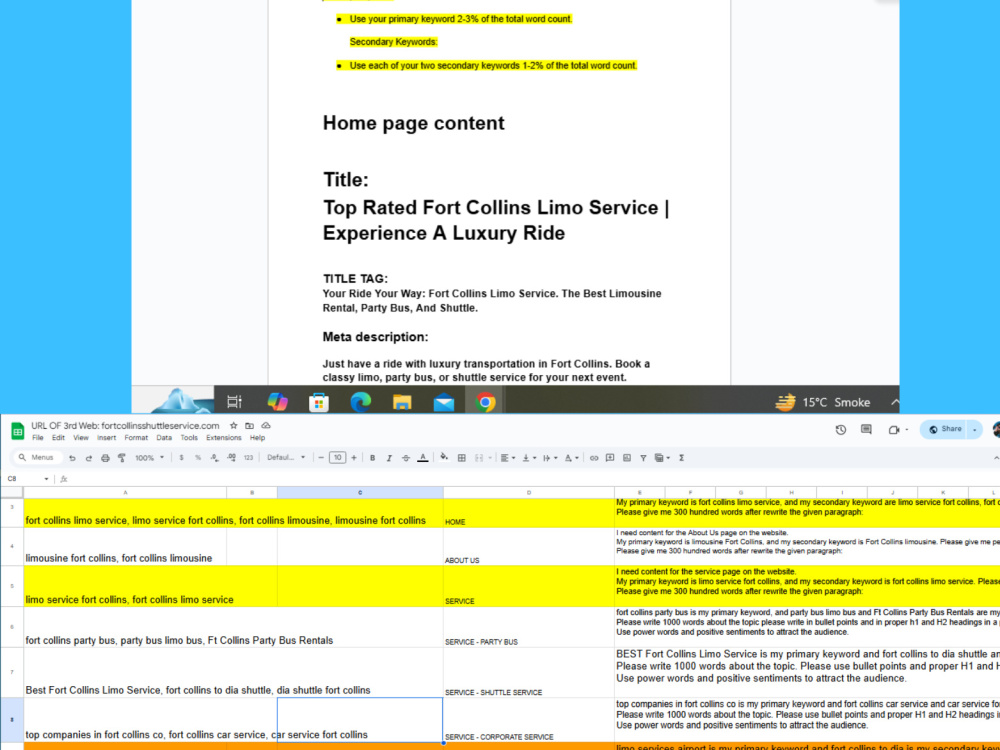Insert a chart from the toolbar
Image resolution: width=1000 pixels, height=750 pixels.
pyautogui.click(x=627, y=458)
